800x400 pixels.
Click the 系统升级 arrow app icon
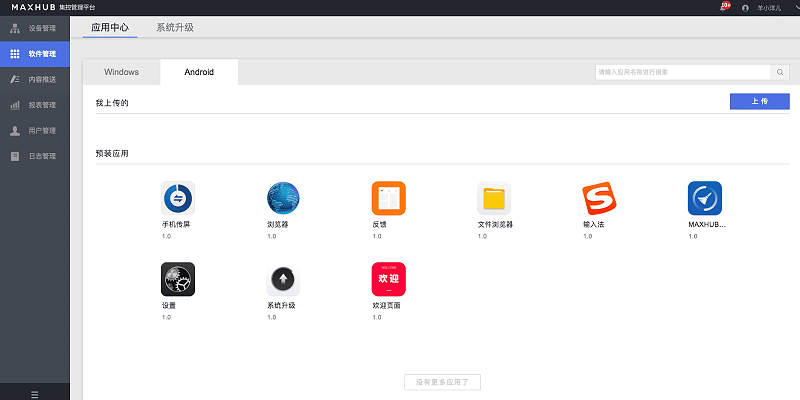(283, 279)
